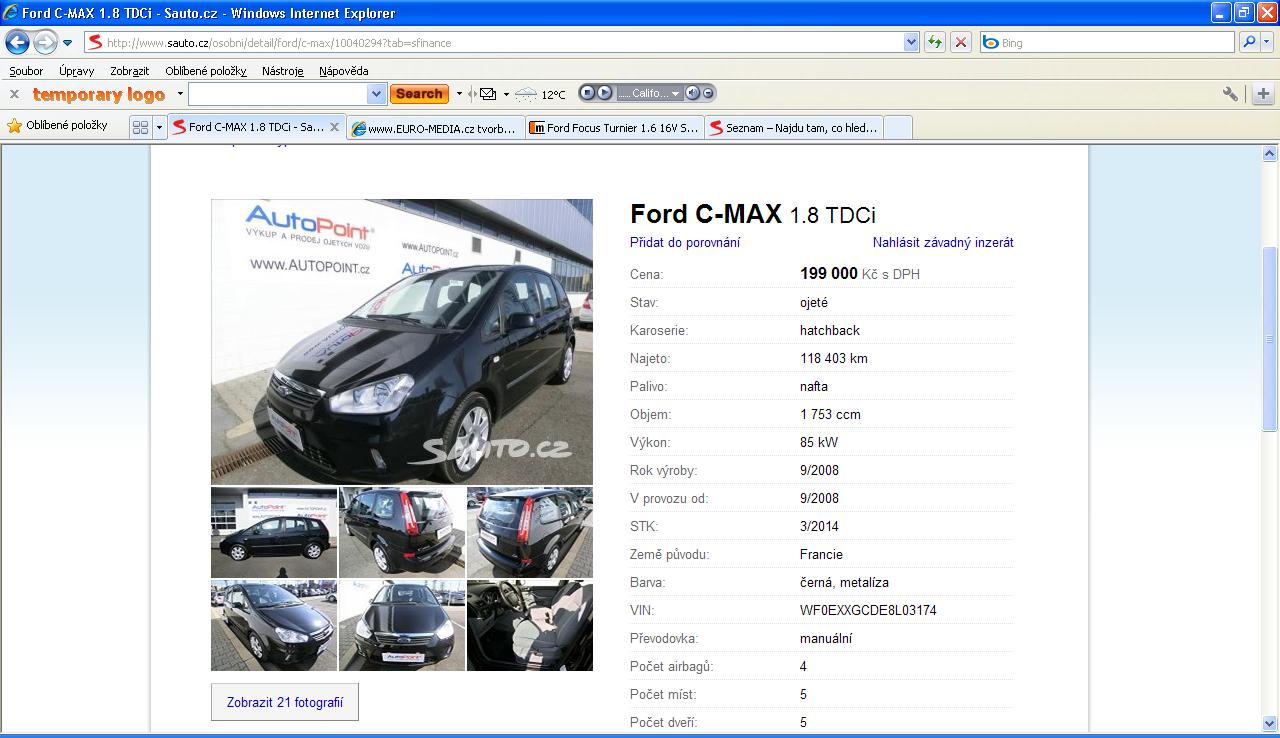The width and height of the screenshot is (1280, 738).
Task: Click the browser Back arrow button
Action: click(x=17, y=42)
